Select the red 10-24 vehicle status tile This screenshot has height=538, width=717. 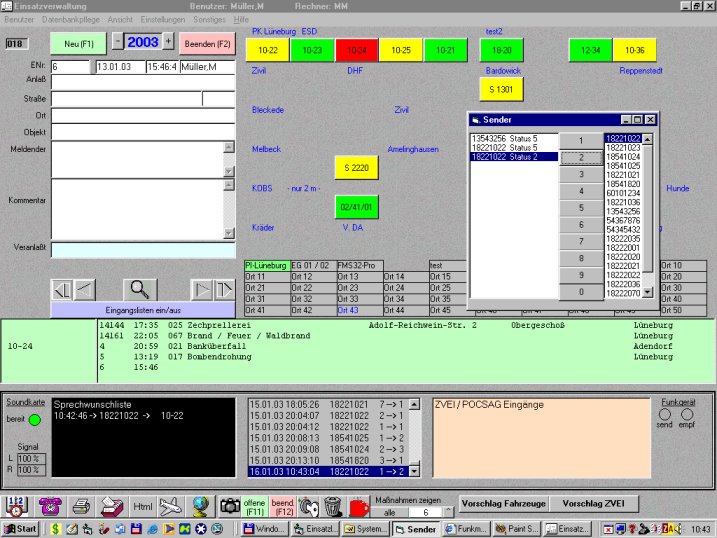[x=355, y=50]
